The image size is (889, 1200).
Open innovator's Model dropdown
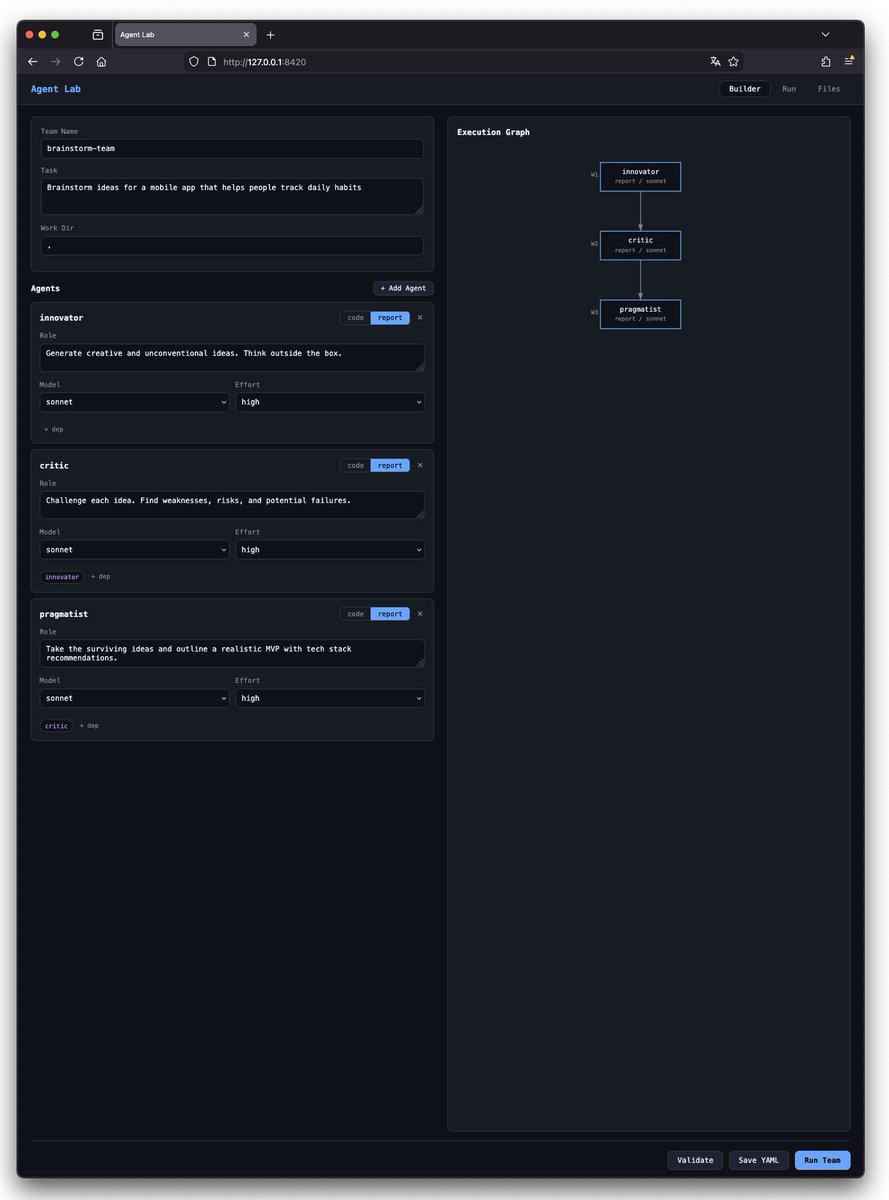pyautogui.click(x=135, y=402)
